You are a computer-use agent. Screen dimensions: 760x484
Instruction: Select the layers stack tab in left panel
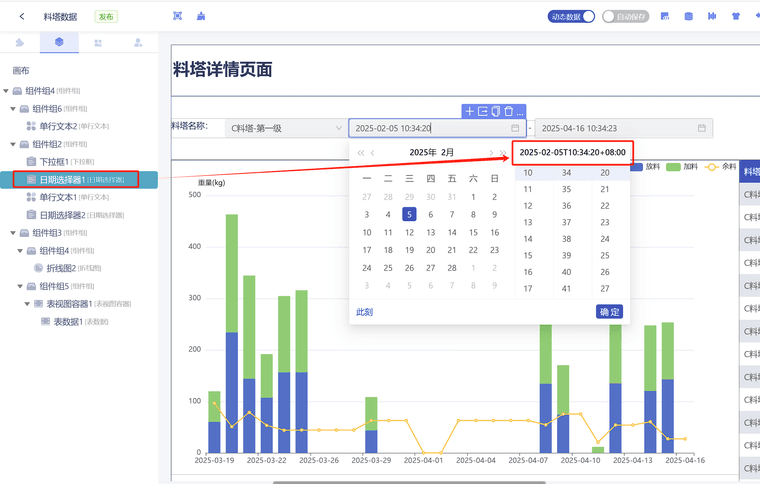(59, 42)
